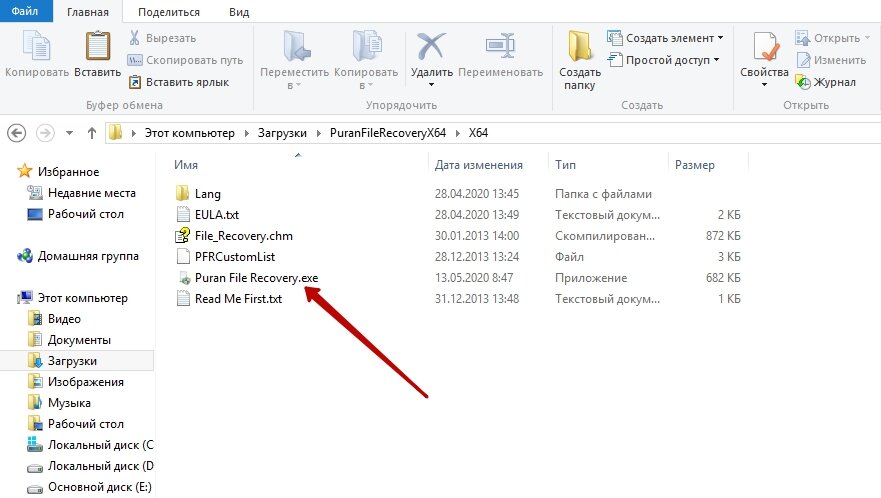Click the History (Журнал) icon
The width and height of the screenshot is (881, 498).
point(803,82)
